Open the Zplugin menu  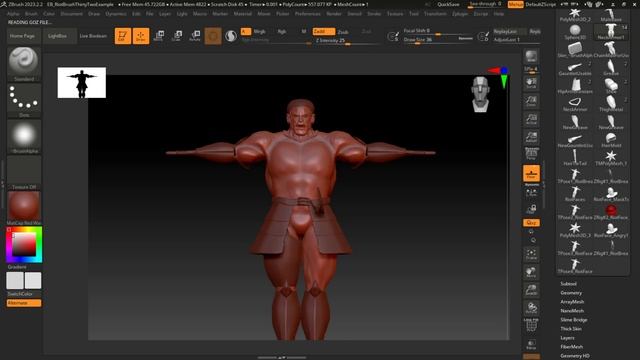pyautogui.click(x=460, y=13)
